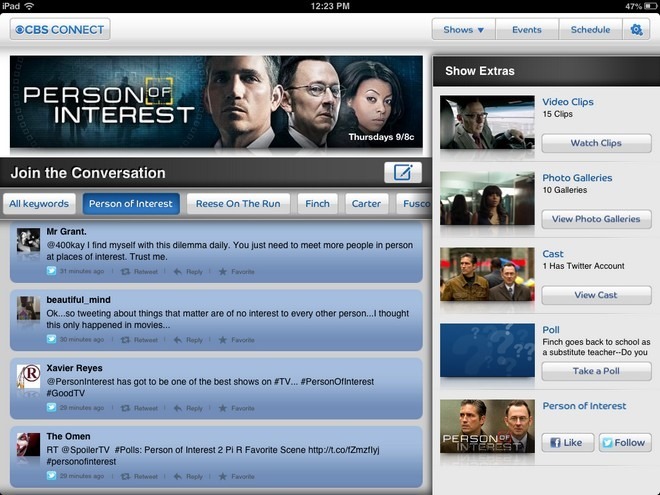Click Twitter bird icon on The Omen's tweet
Image resolution: width=660 pixels, height=495 pixels.
(51, 476)
